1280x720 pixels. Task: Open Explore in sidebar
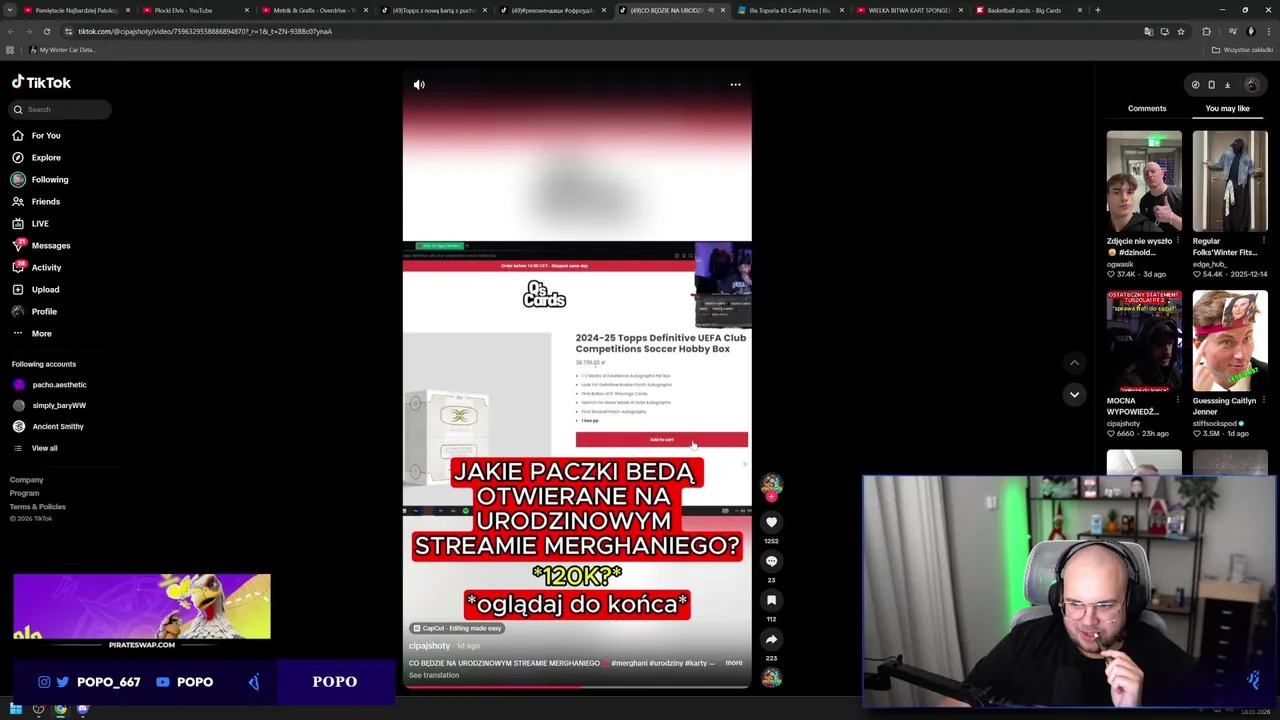click(x=36, y=157)
